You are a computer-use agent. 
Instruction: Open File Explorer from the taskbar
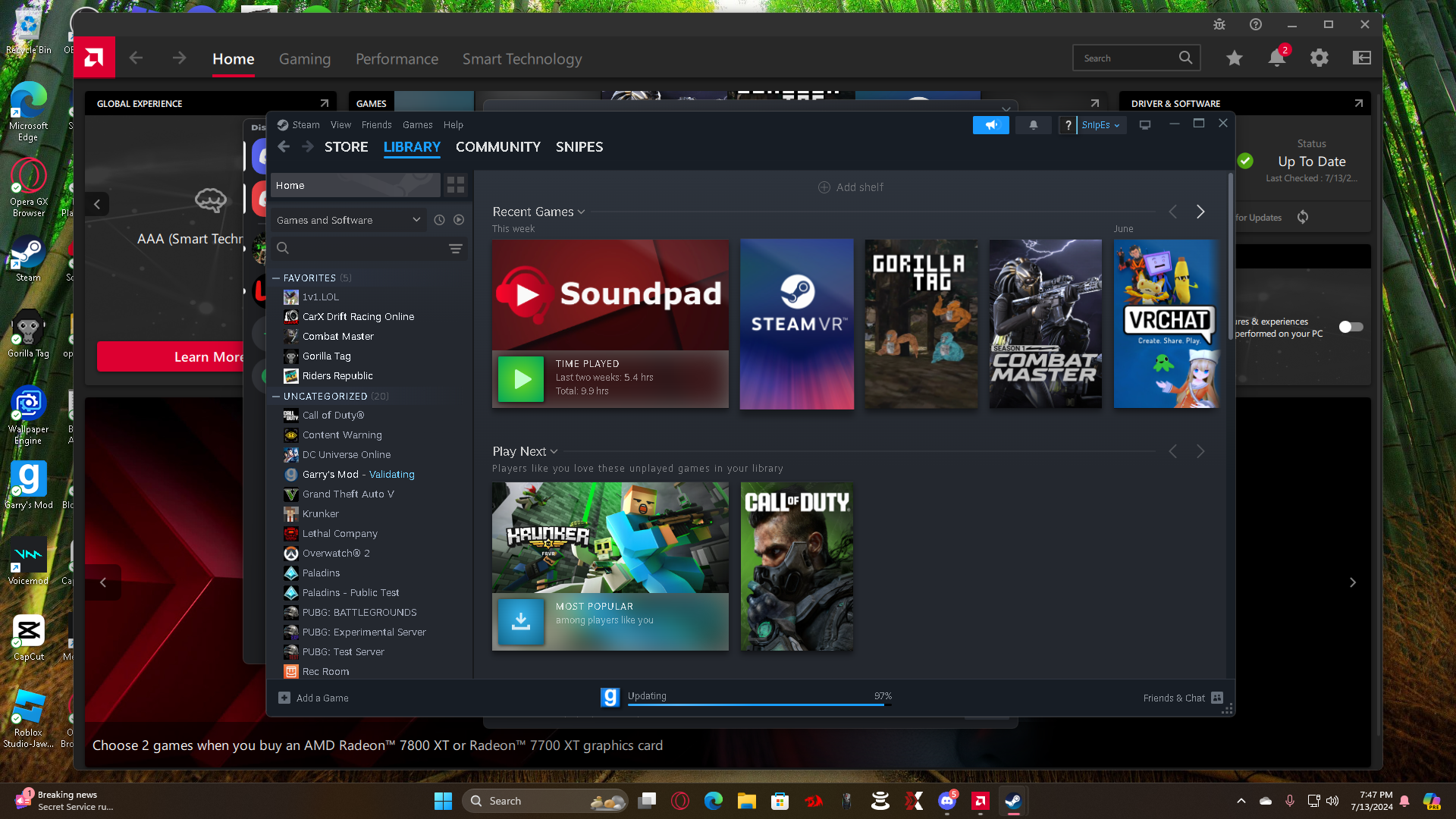(x=747, y=801)
